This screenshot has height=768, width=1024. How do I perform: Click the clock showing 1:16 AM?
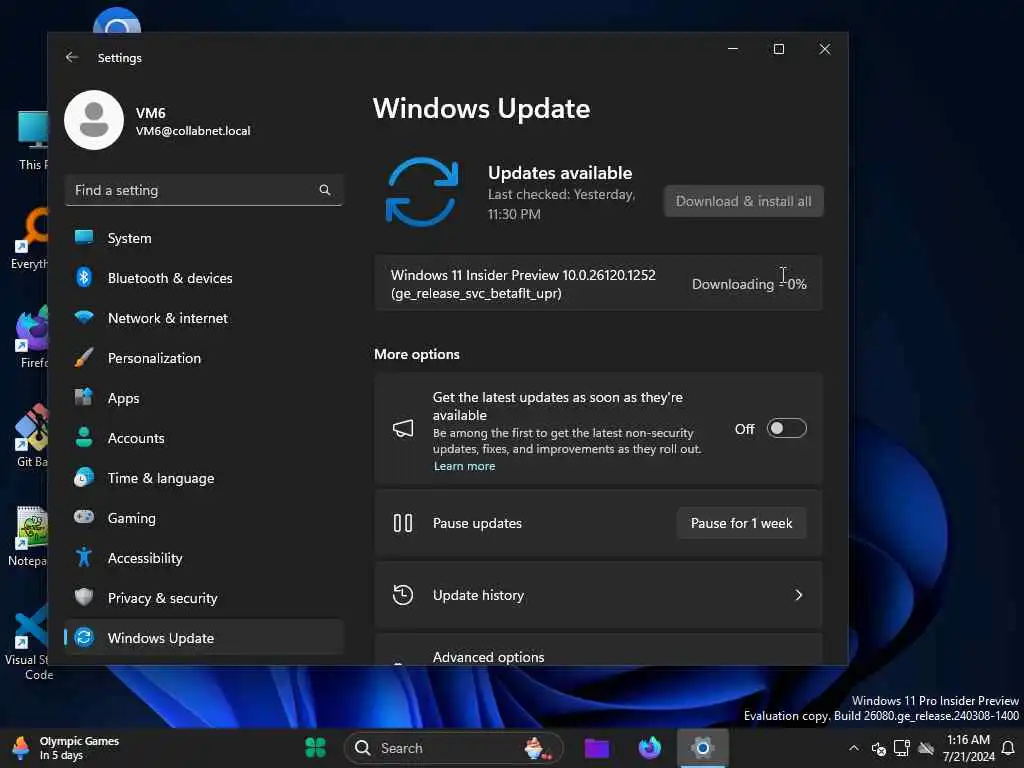(x=968, y=739)
